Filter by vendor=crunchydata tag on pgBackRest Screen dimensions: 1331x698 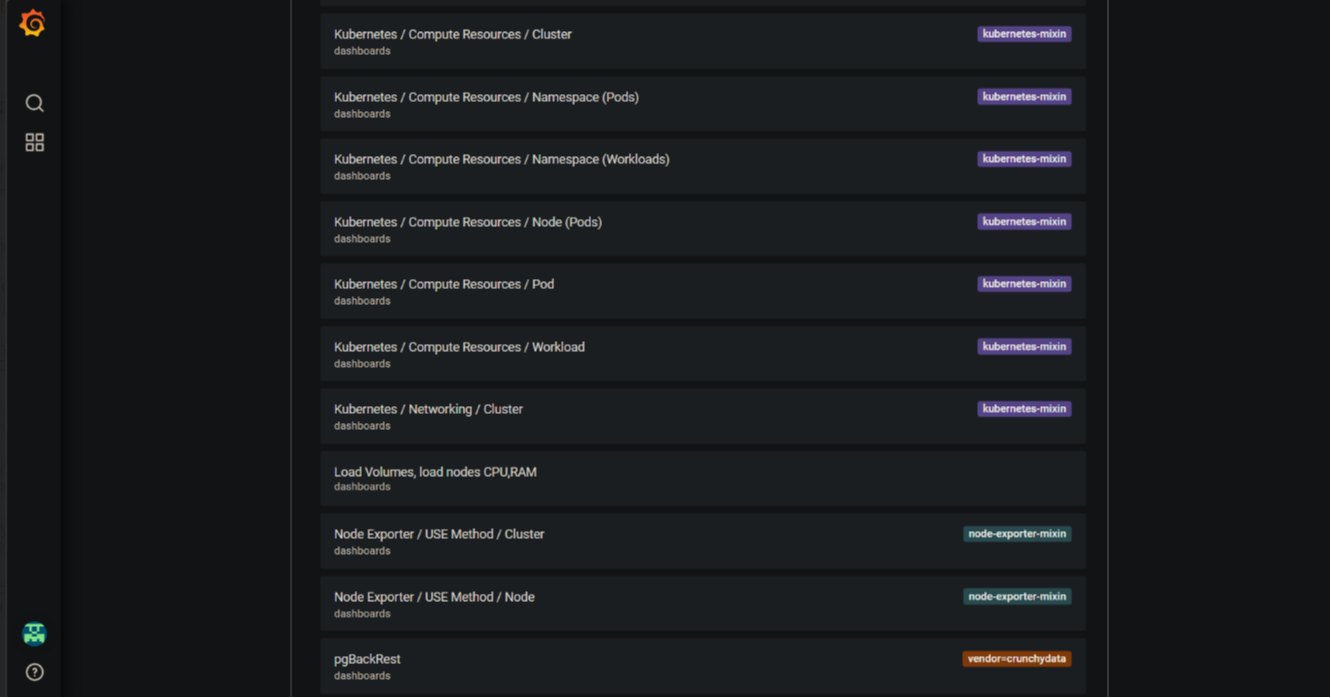click(1016, 659)
